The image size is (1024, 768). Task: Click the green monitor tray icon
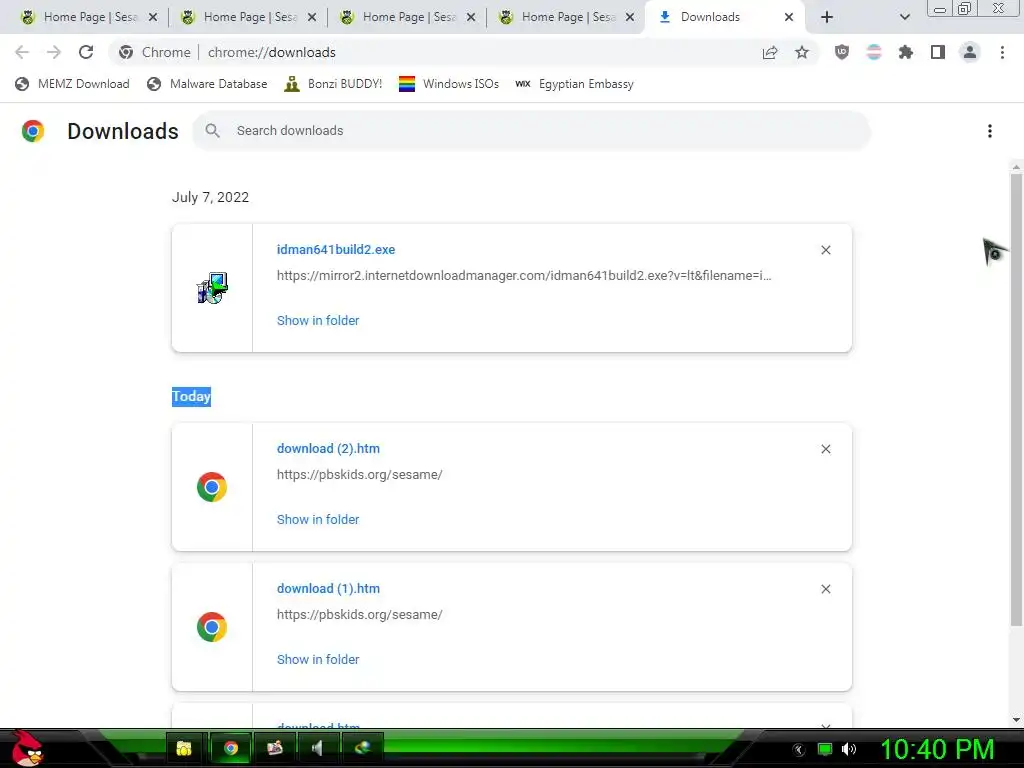click(x=825, y=749)
